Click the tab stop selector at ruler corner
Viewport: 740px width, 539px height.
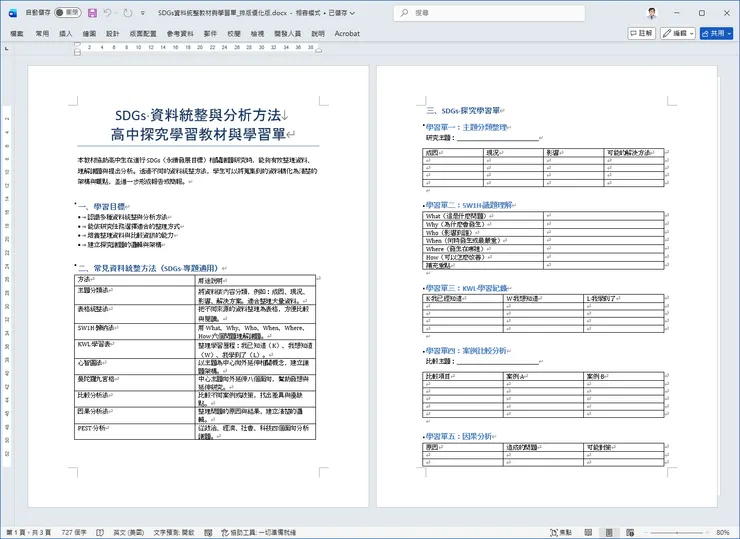pyautogui.click(x=7, y=48)
